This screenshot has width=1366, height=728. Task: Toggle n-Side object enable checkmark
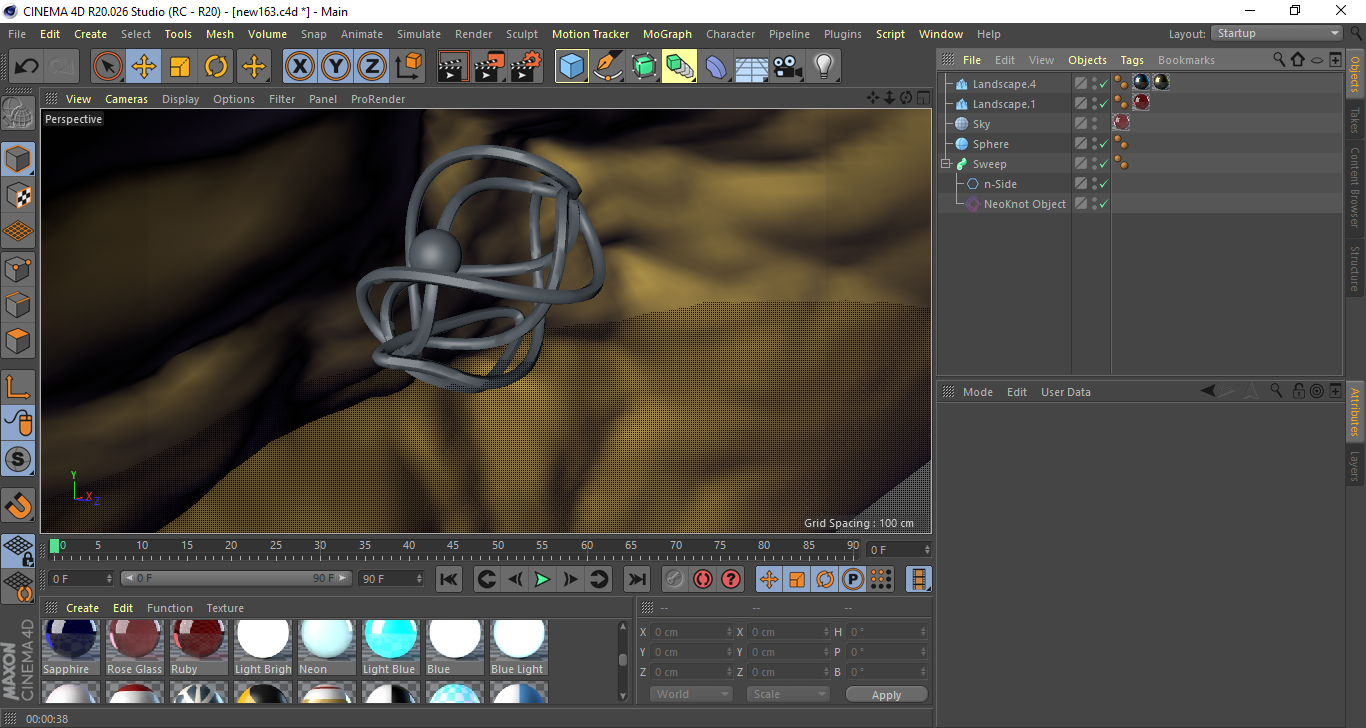click(x=1103, y=184)
